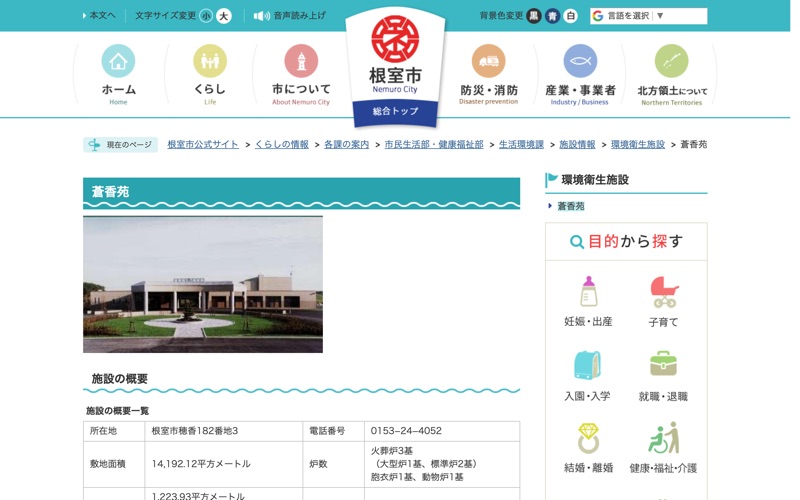The height and width of the screenshot is (500, 800).
Task: Open the 市について lighthouse icon
Action: 301,61
